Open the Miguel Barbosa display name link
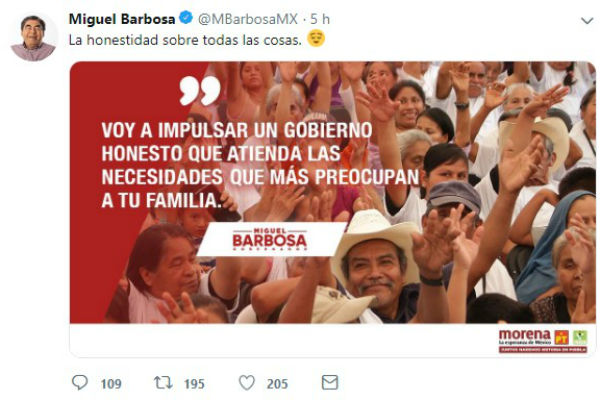 (122, 19)
